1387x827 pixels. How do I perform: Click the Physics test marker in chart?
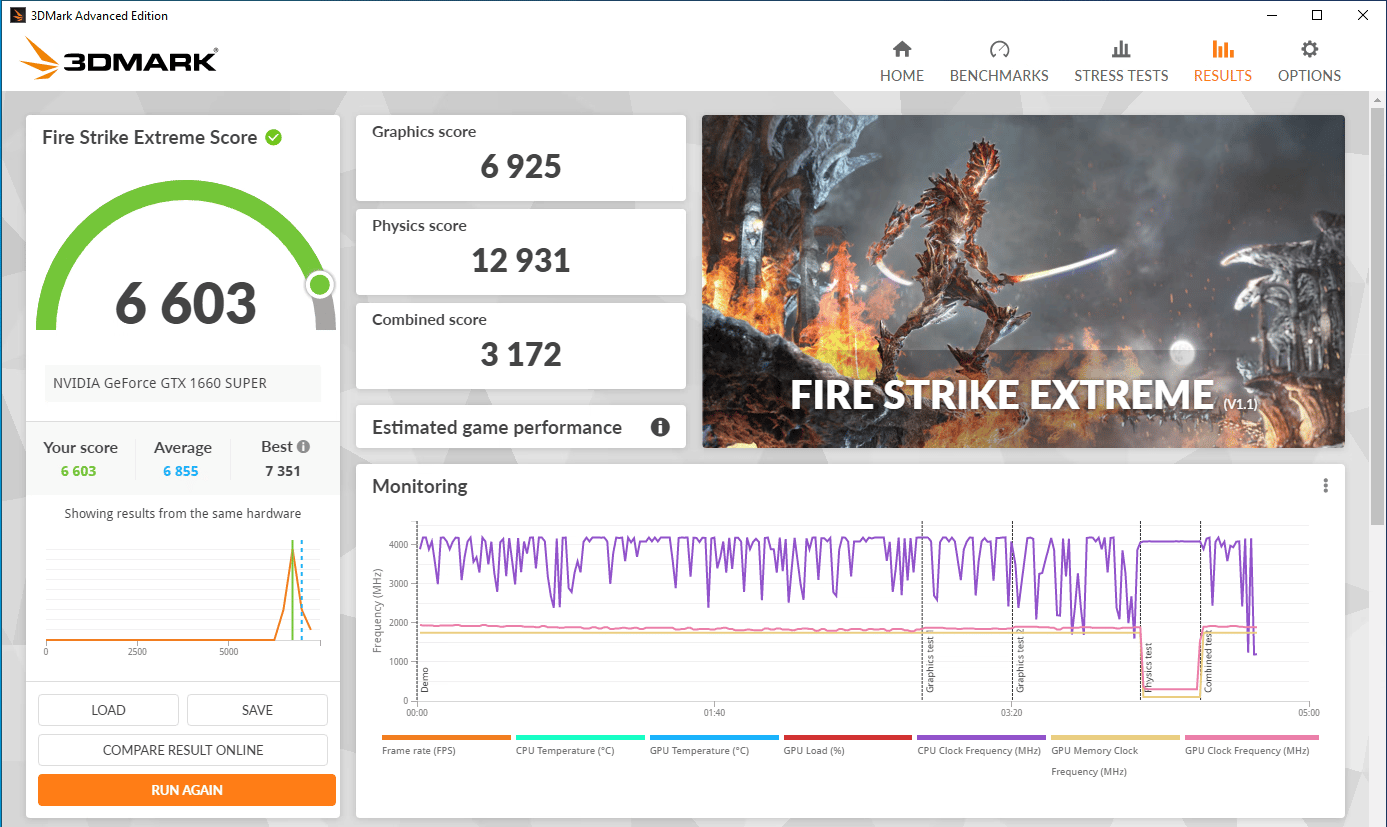(1148, 666)
